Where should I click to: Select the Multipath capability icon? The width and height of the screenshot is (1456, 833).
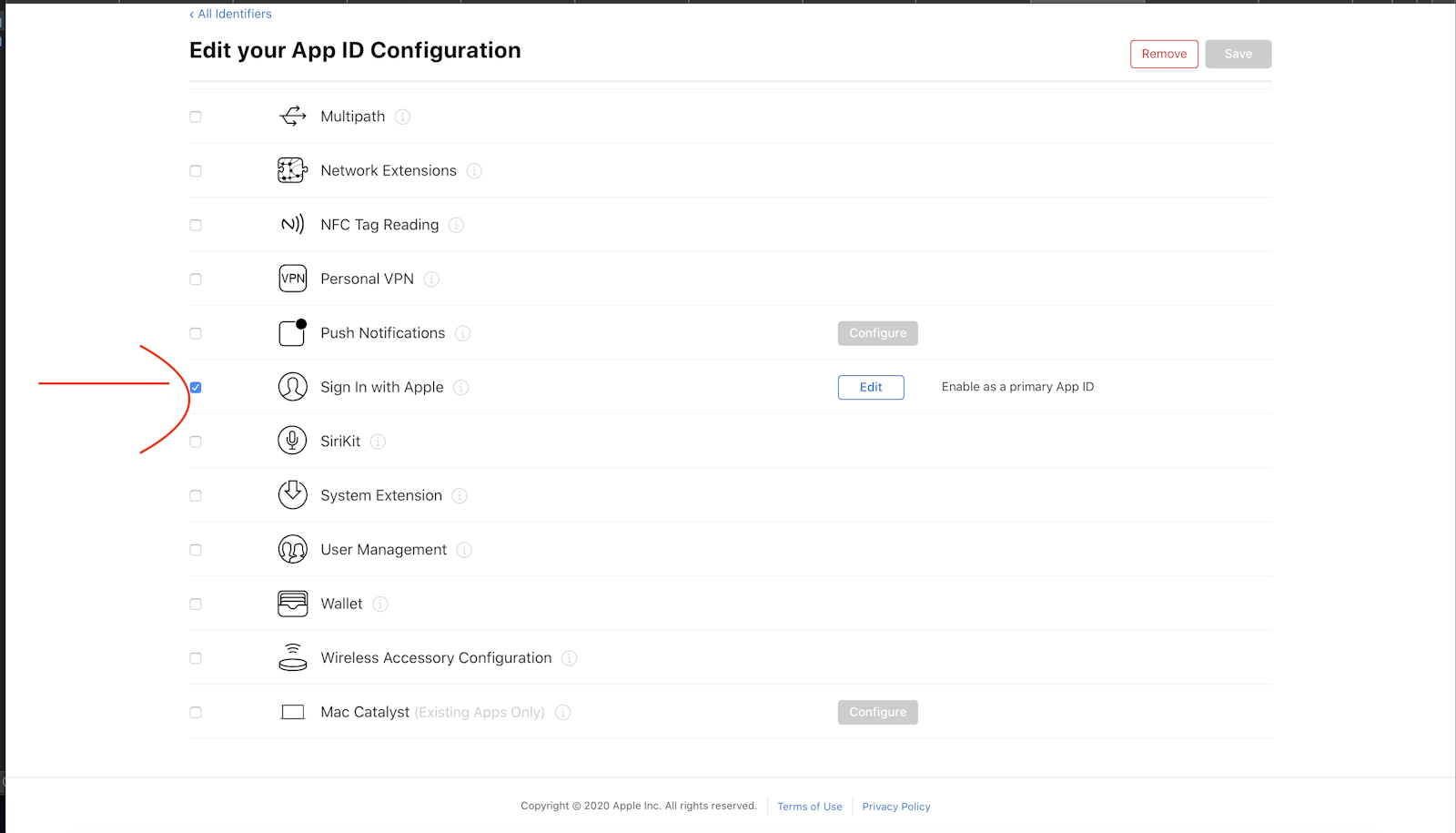click(x=292, y=116)
